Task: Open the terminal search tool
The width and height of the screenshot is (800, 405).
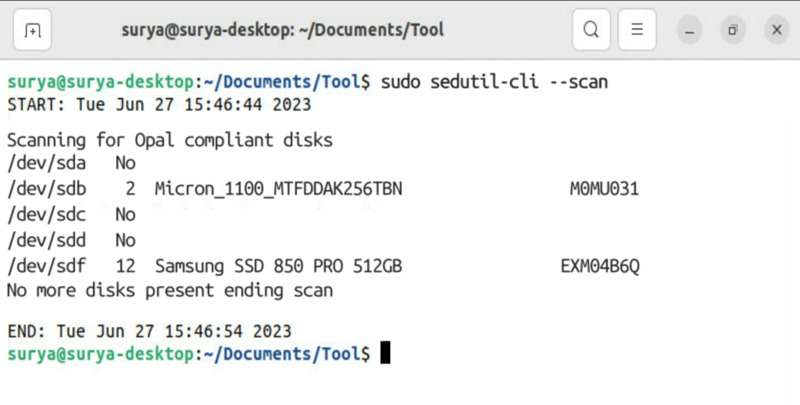Action: point(591,30)
